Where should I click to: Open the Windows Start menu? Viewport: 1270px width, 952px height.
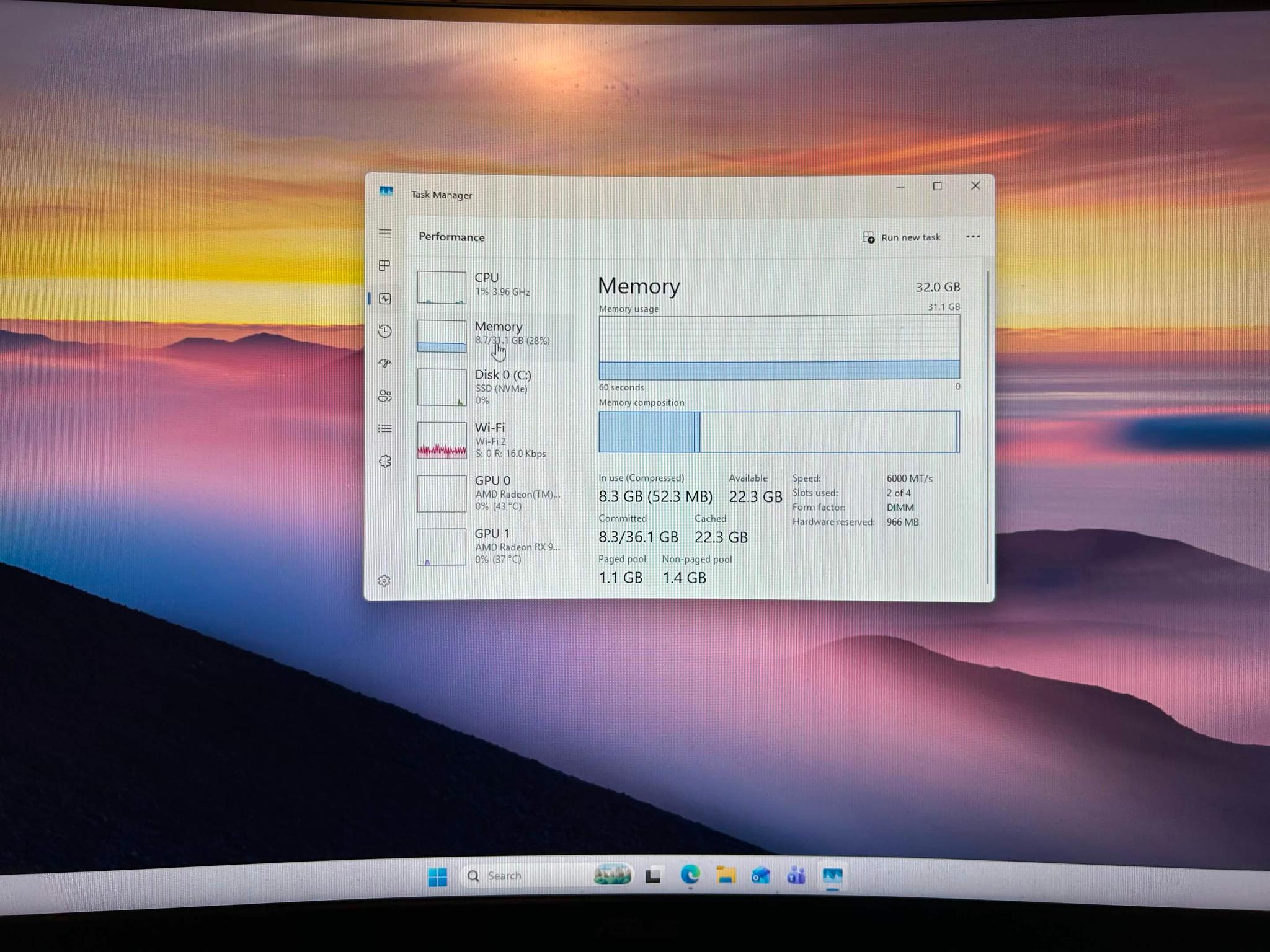click(x=438, y=877)
